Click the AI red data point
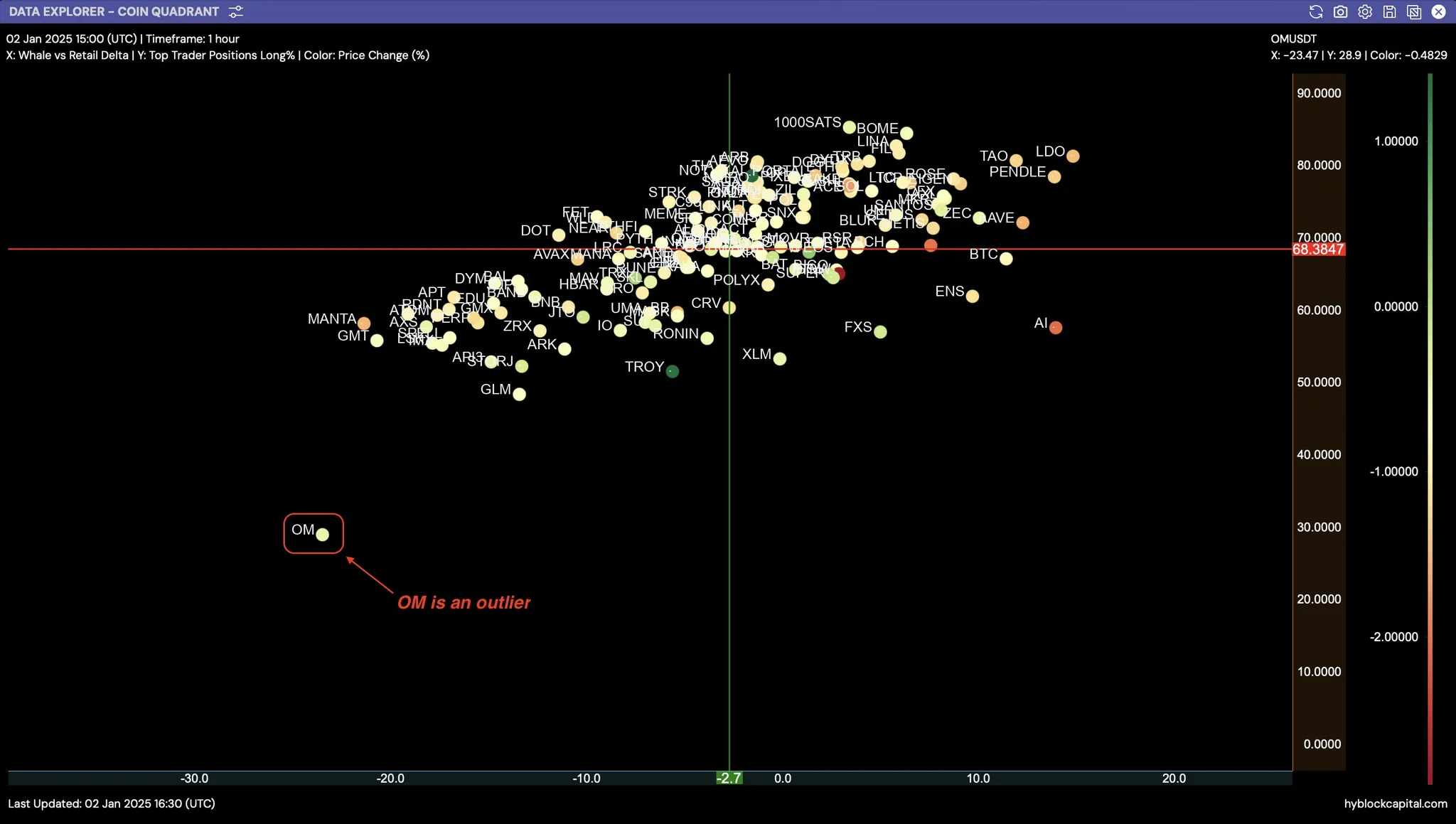 click(x=1056, y=328)
